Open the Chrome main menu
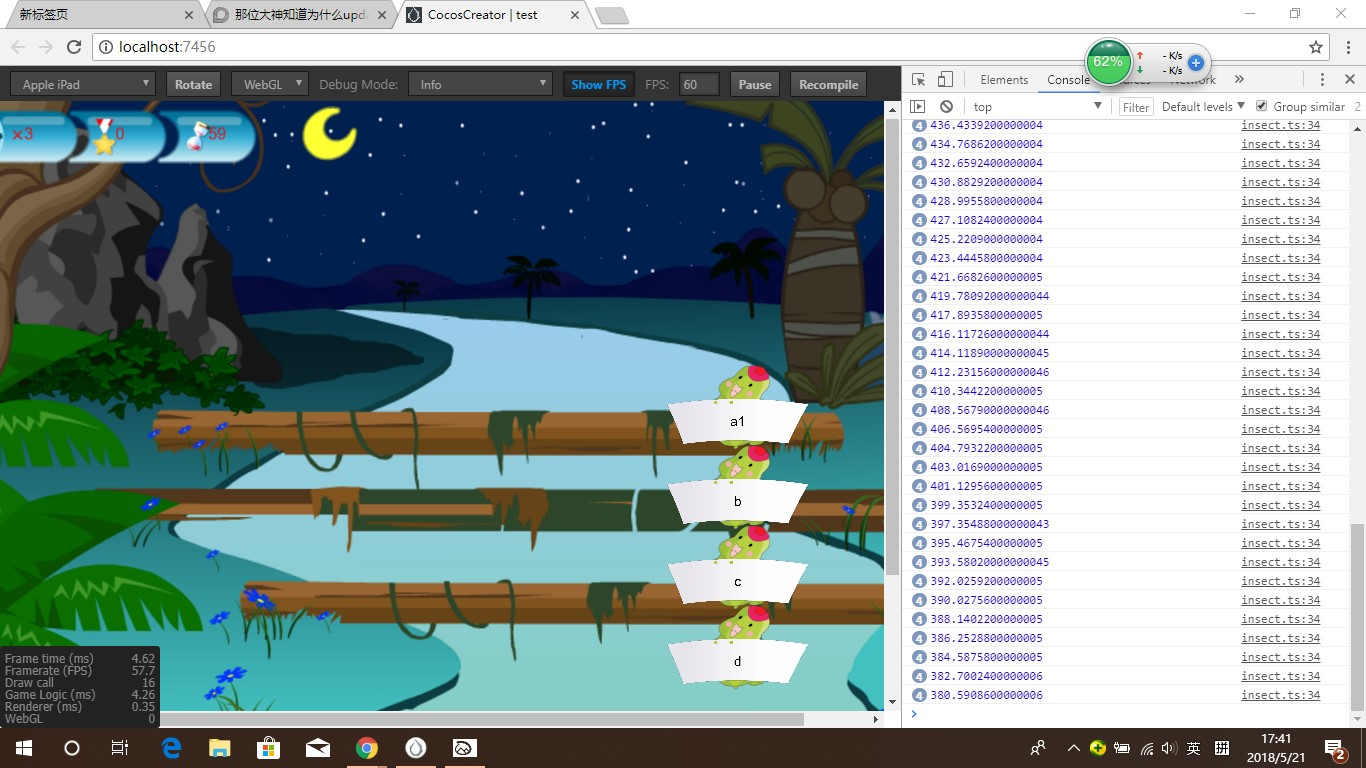 click(1347, 47)
